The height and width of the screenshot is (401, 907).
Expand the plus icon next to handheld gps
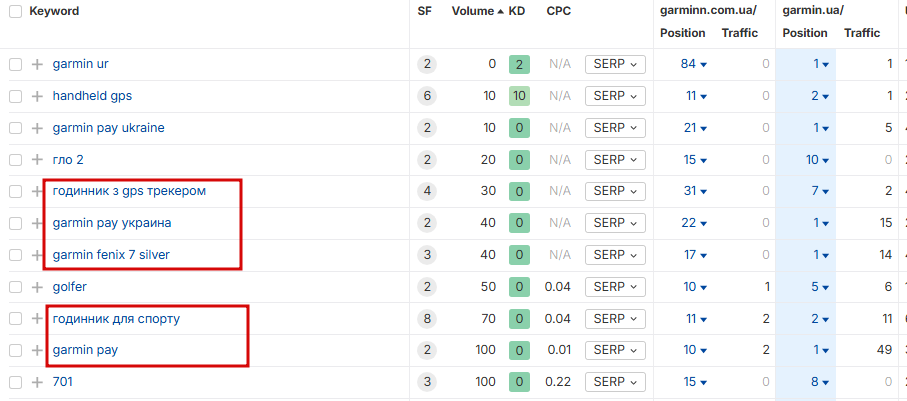point(37,96)
